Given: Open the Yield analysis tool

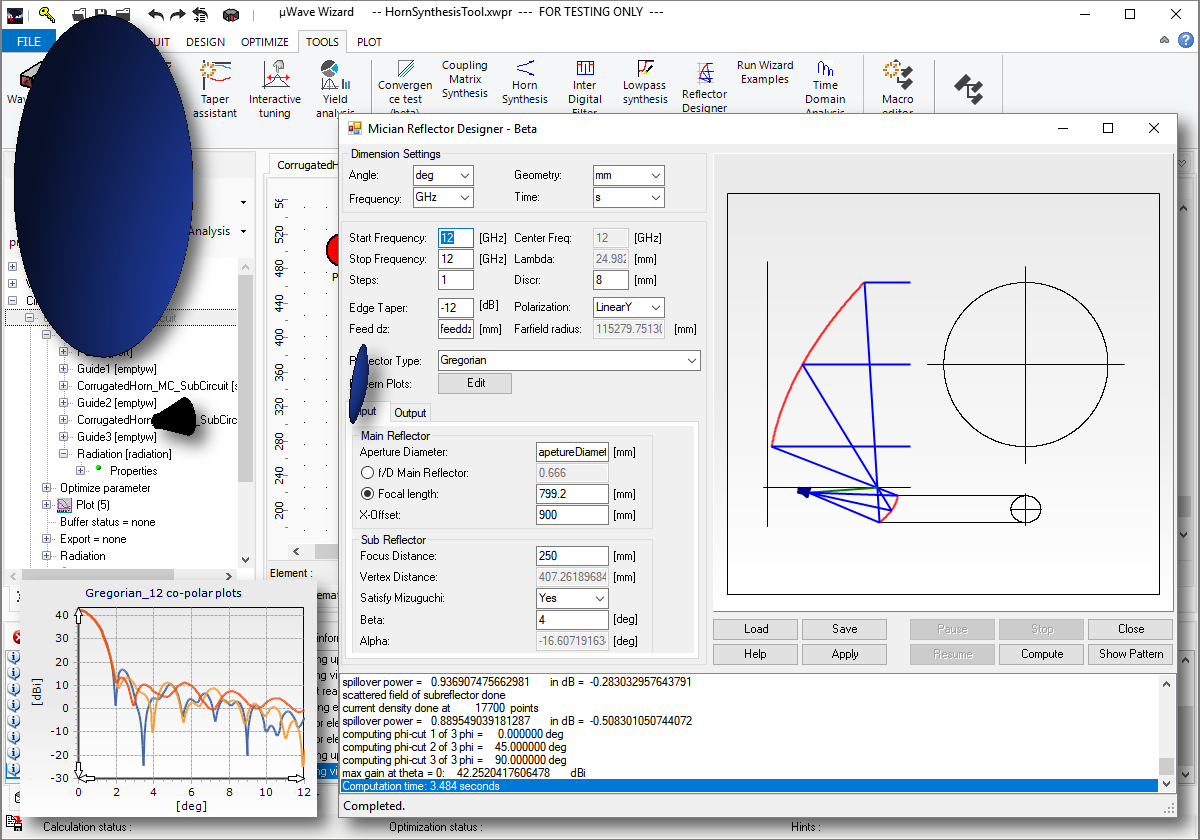Looking at the screenshot, I should 335,89.
